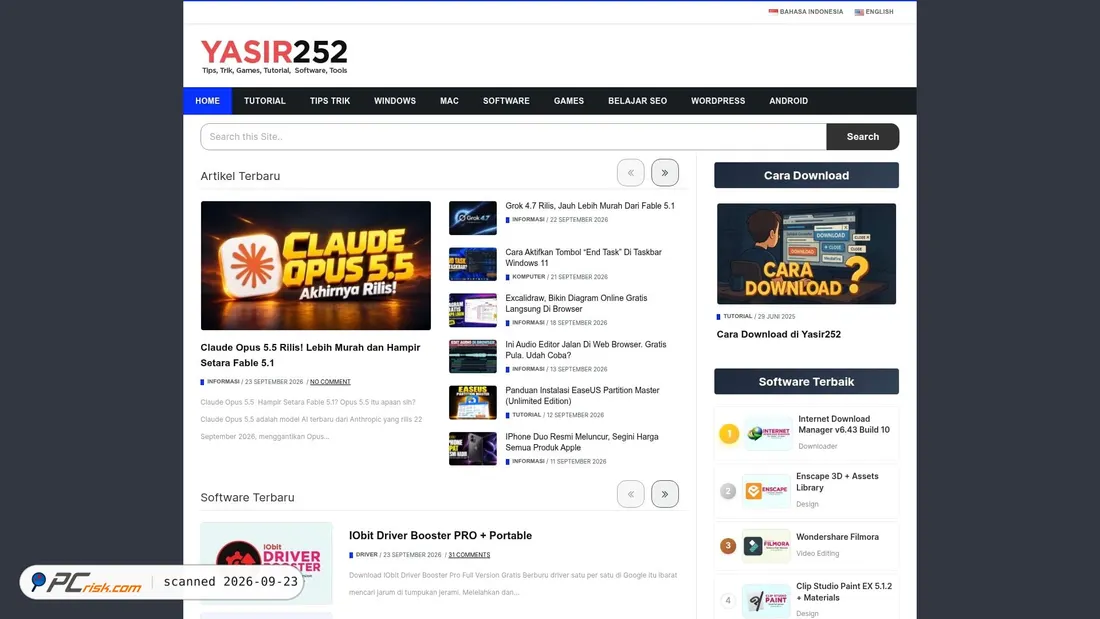
Task: Click the Wondershare Filmora icon
Action: click(x=766, y=545)
